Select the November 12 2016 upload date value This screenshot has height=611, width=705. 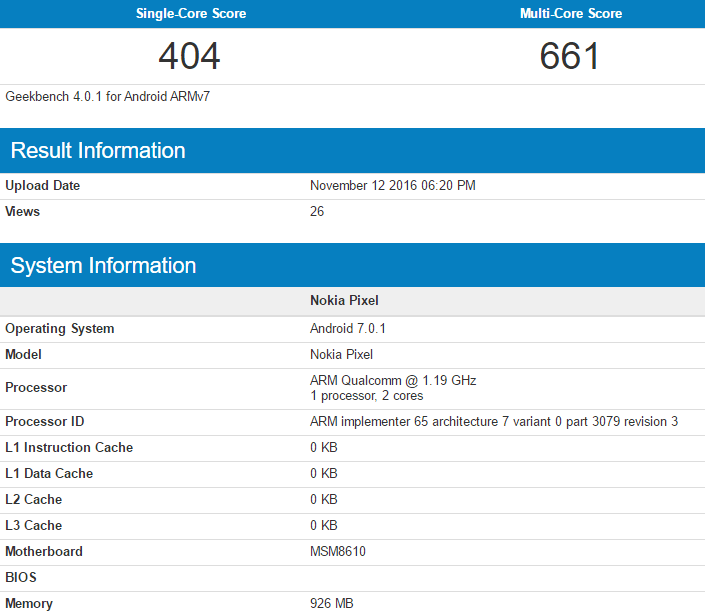coord(393,186)
